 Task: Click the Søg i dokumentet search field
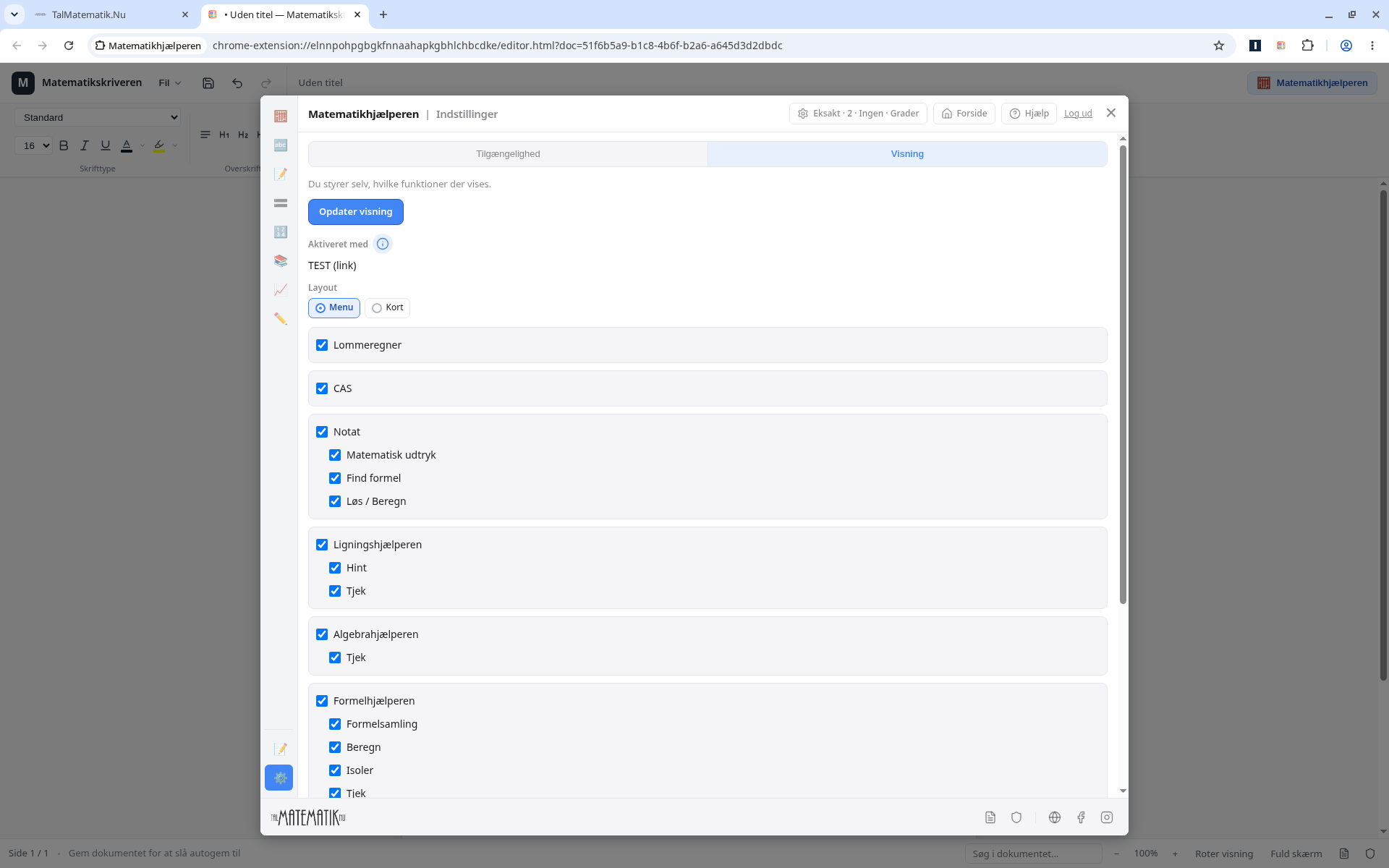point(1033,854)
